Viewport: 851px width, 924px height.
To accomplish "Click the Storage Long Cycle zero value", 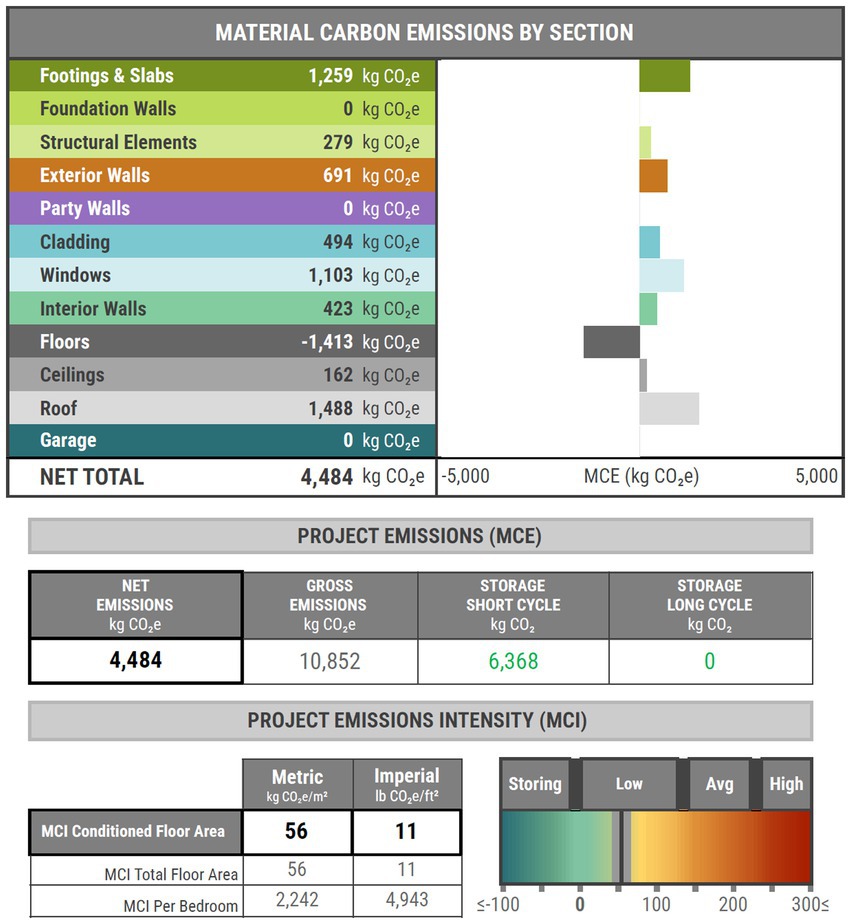I will [x=710, y=661].
